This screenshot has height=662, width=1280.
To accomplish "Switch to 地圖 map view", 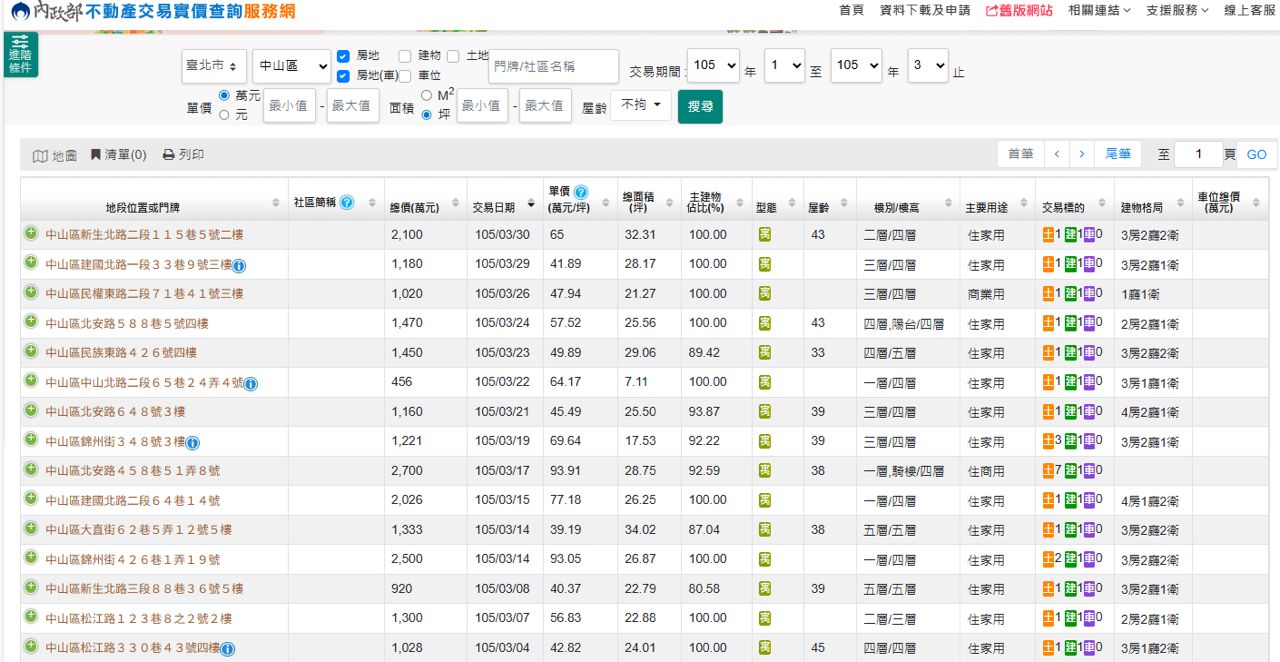I will coord(55,155).
